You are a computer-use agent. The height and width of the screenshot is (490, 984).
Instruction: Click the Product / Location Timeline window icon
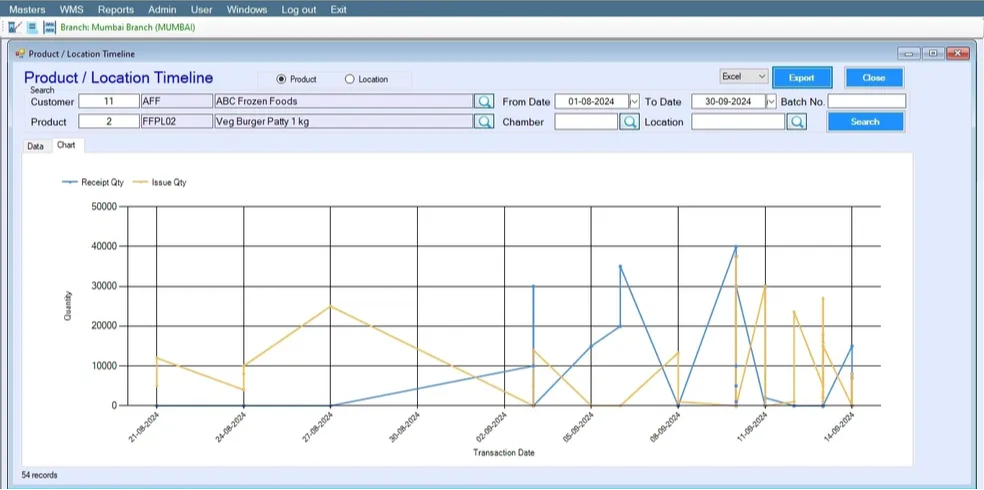[19, 54]
